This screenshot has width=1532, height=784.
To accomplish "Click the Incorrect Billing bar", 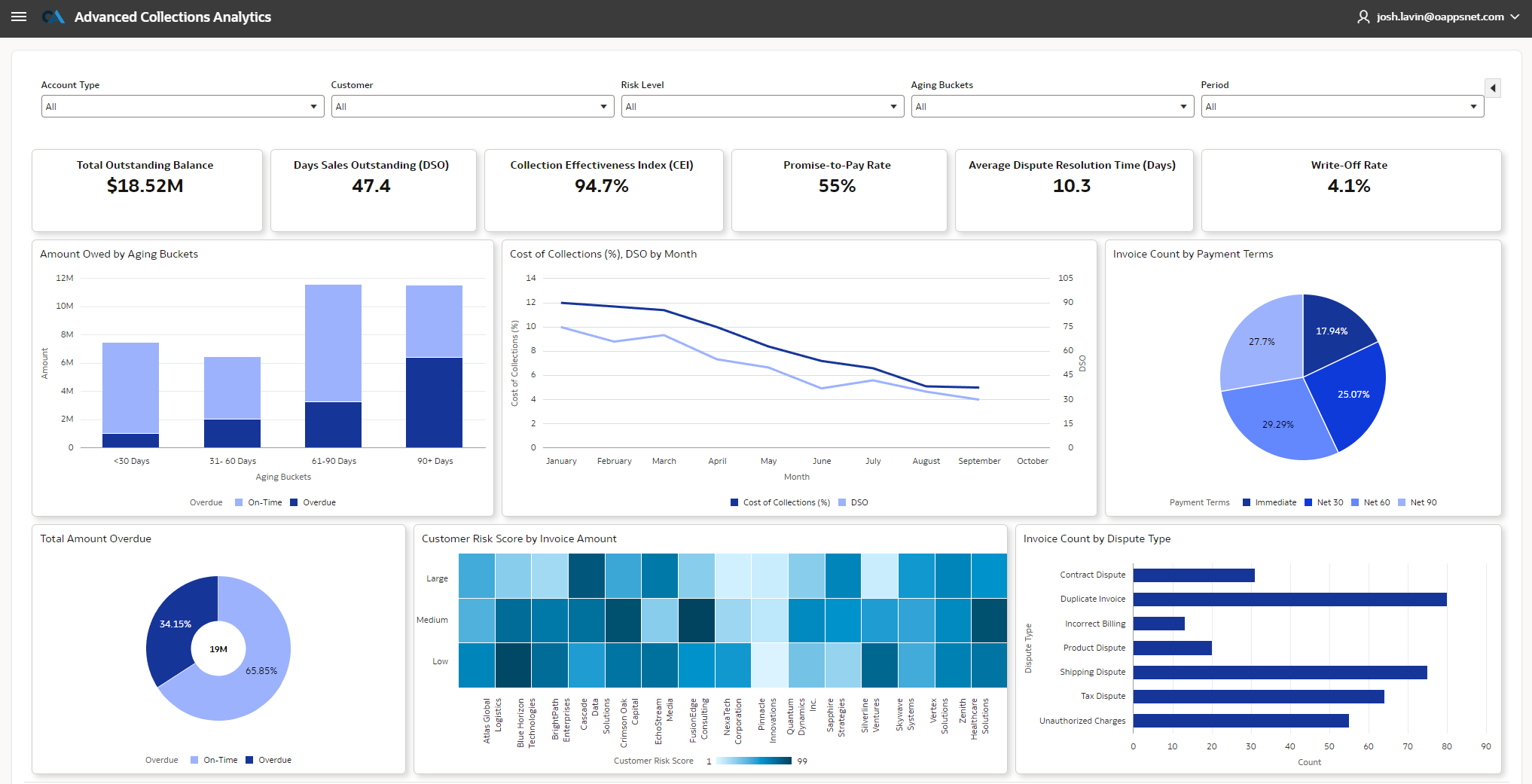I will coord(1159,624).
